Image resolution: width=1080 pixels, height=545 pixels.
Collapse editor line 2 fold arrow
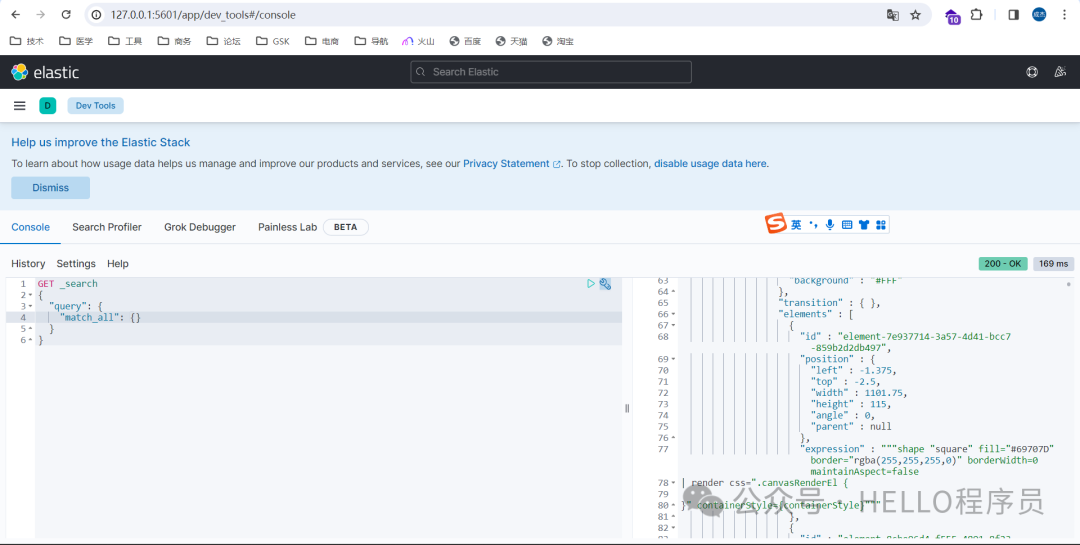point(30,295)
